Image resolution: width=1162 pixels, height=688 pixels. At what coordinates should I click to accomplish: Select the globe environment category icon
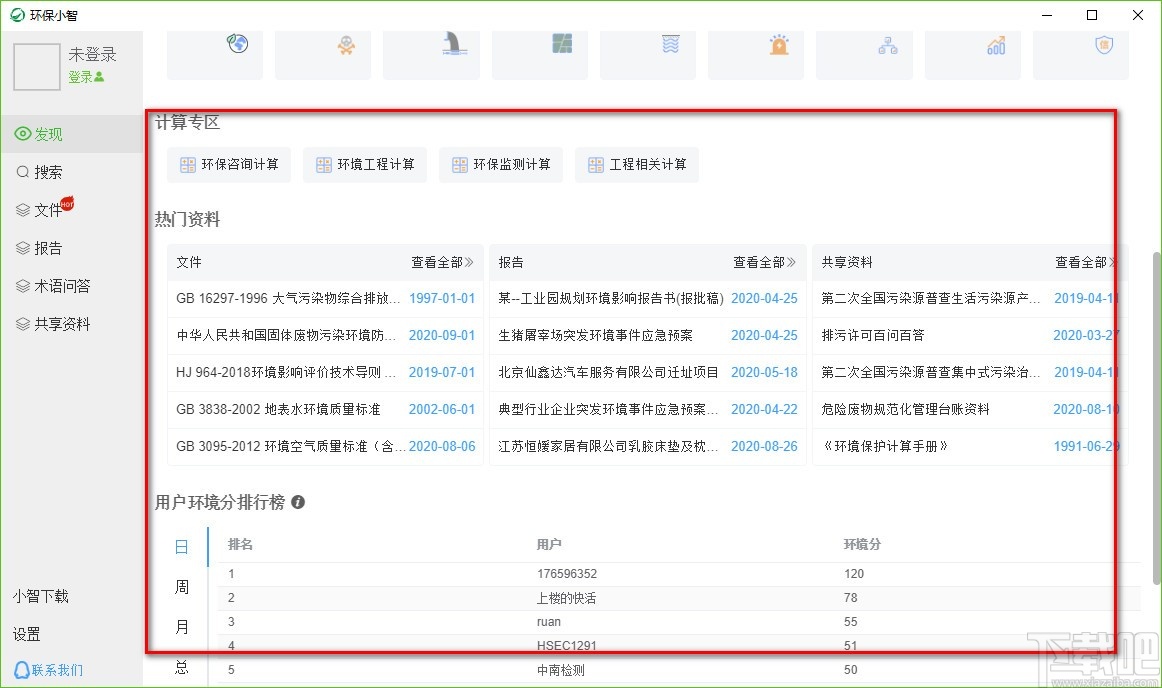click(236, 44)
